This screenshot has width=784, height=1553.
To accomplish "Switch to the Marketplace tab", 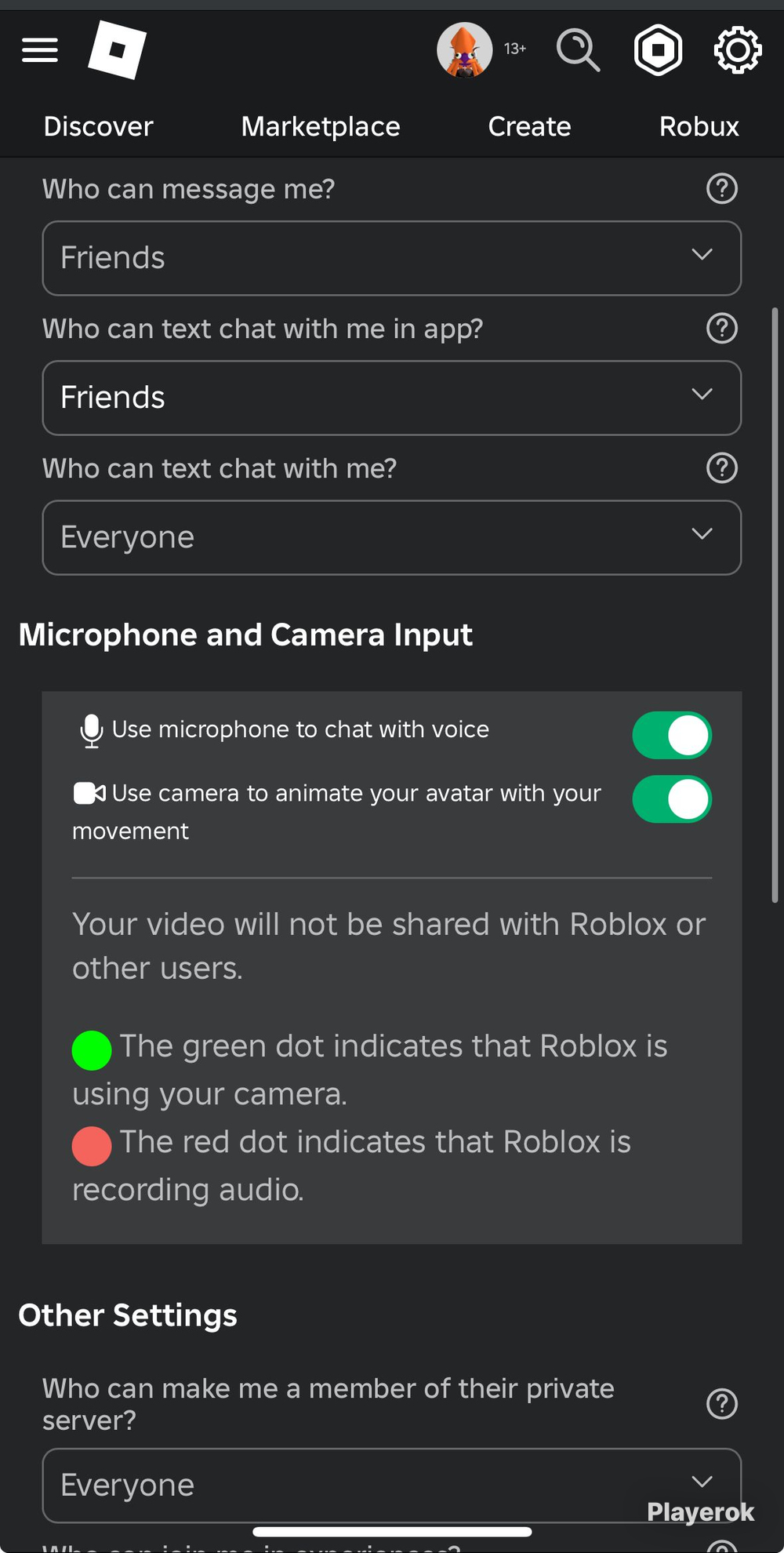I will pos(321,126).
